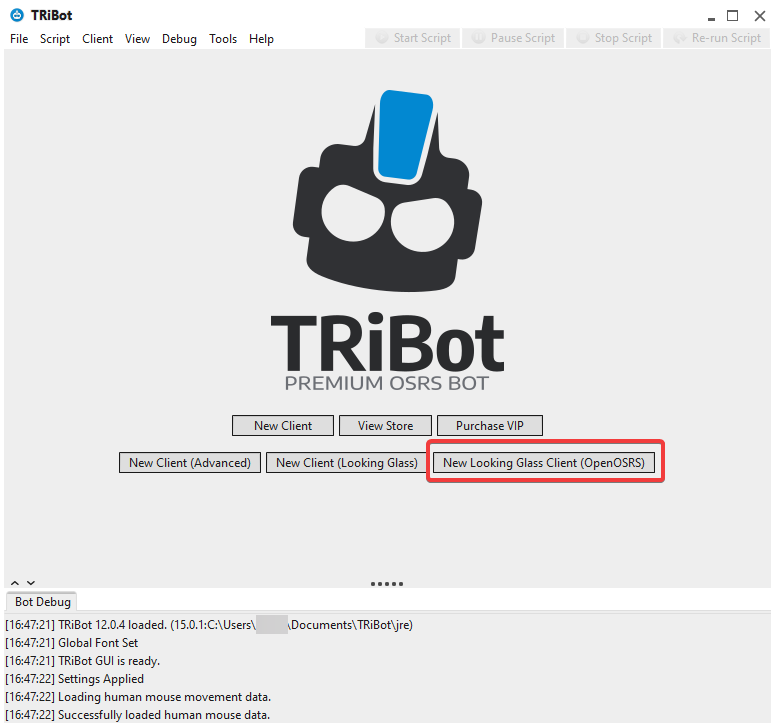Click the Start Script toolbar button

point(413,38)
